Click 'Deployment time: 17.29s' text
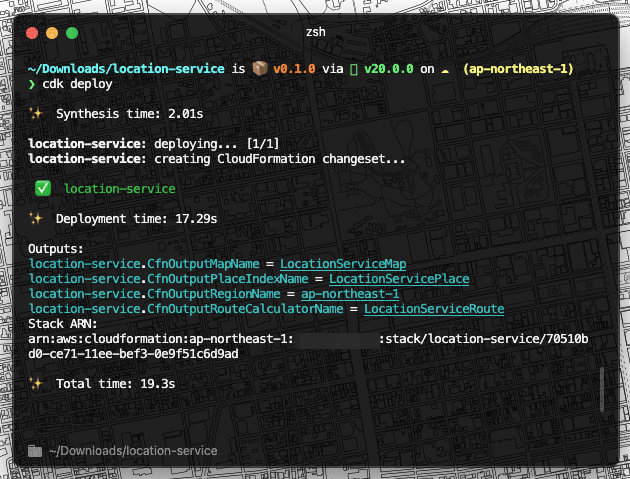Viewport: 630px width, 479px height. [x=137, y=219]
